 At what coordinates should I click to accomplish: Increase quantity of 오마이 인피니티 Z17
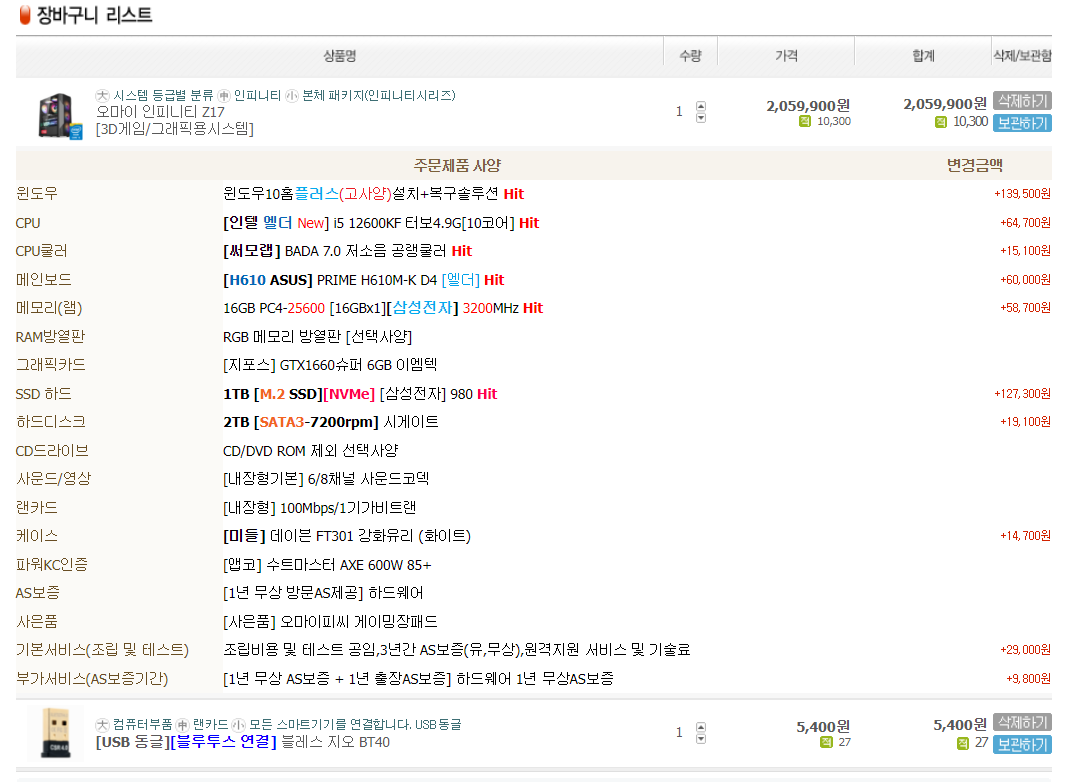coord(701,106)
